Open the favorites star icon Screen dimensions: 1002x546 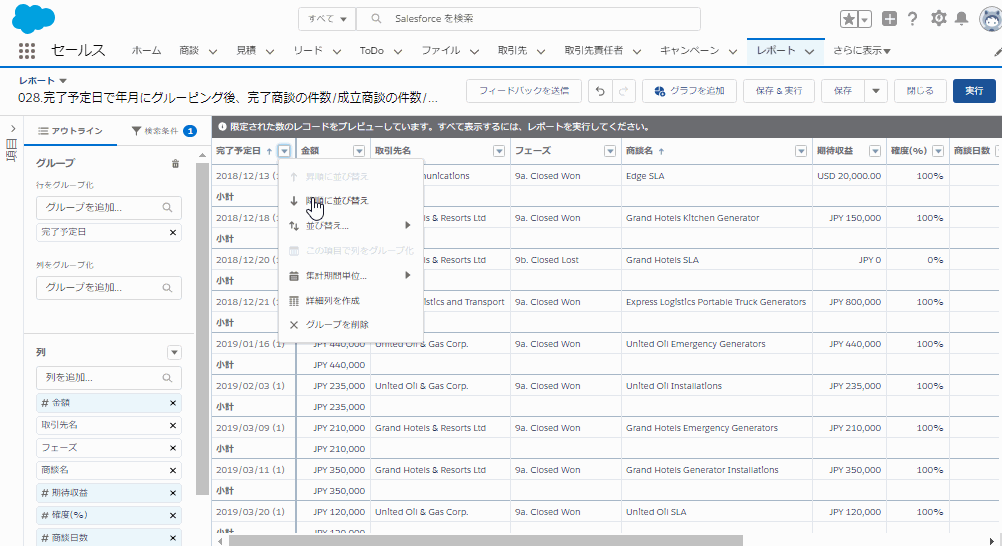coord(849,19)
